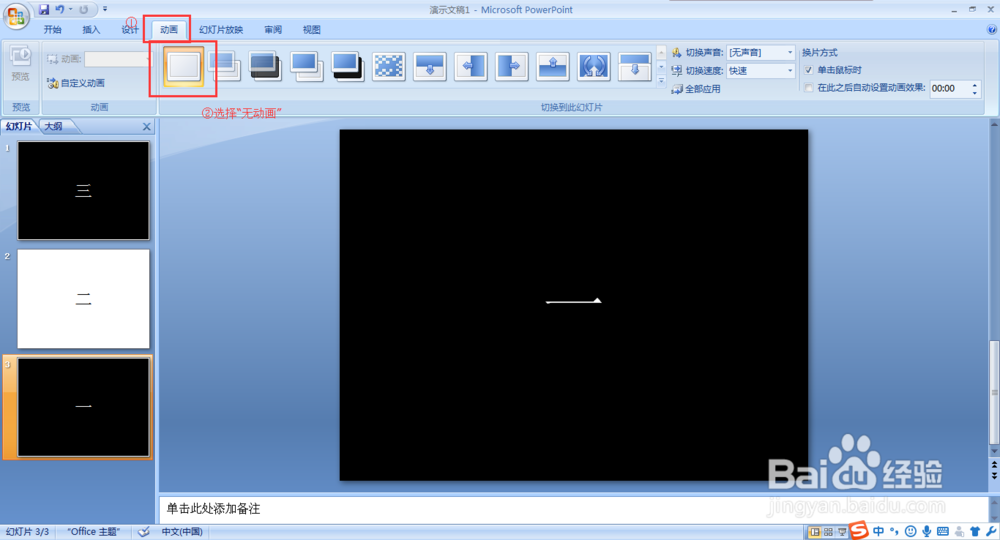Screen dimensions: 1000x540
Task: Apply the wheel rotate transition
Action: (x=593, y=66)
